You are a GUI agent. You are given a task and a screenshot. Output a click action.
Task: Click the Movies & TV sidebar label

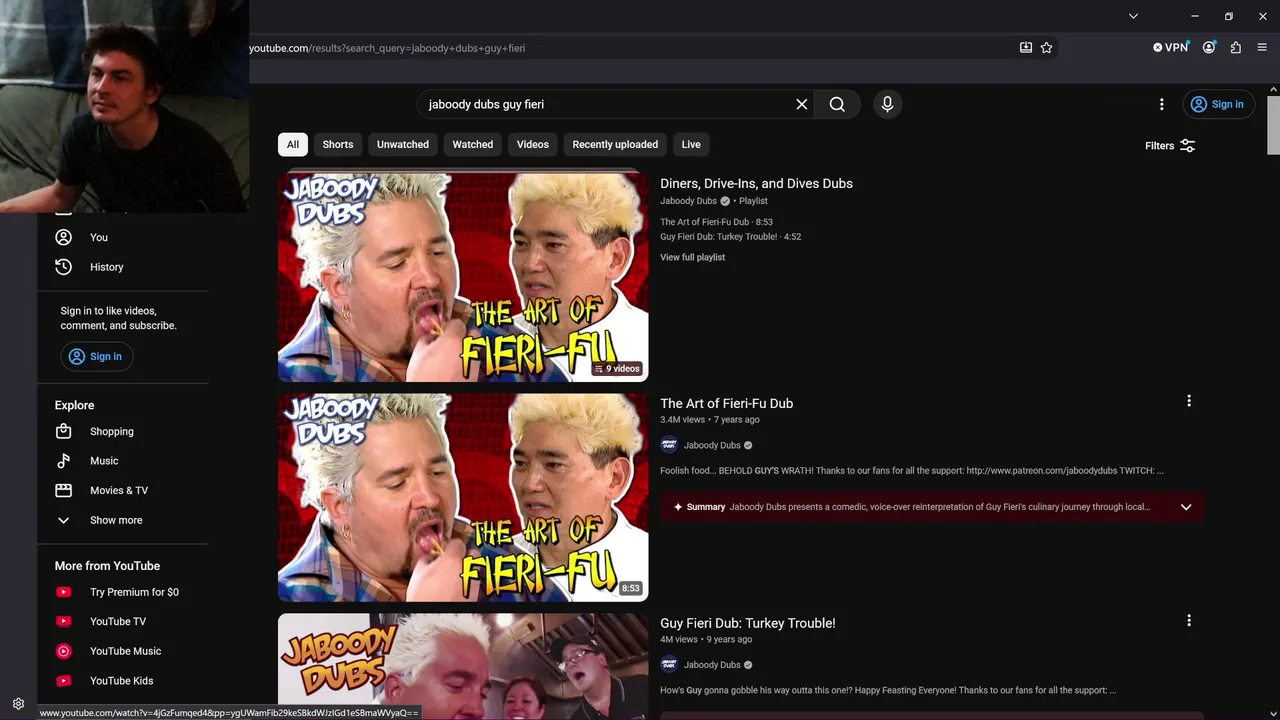point(119,490)
